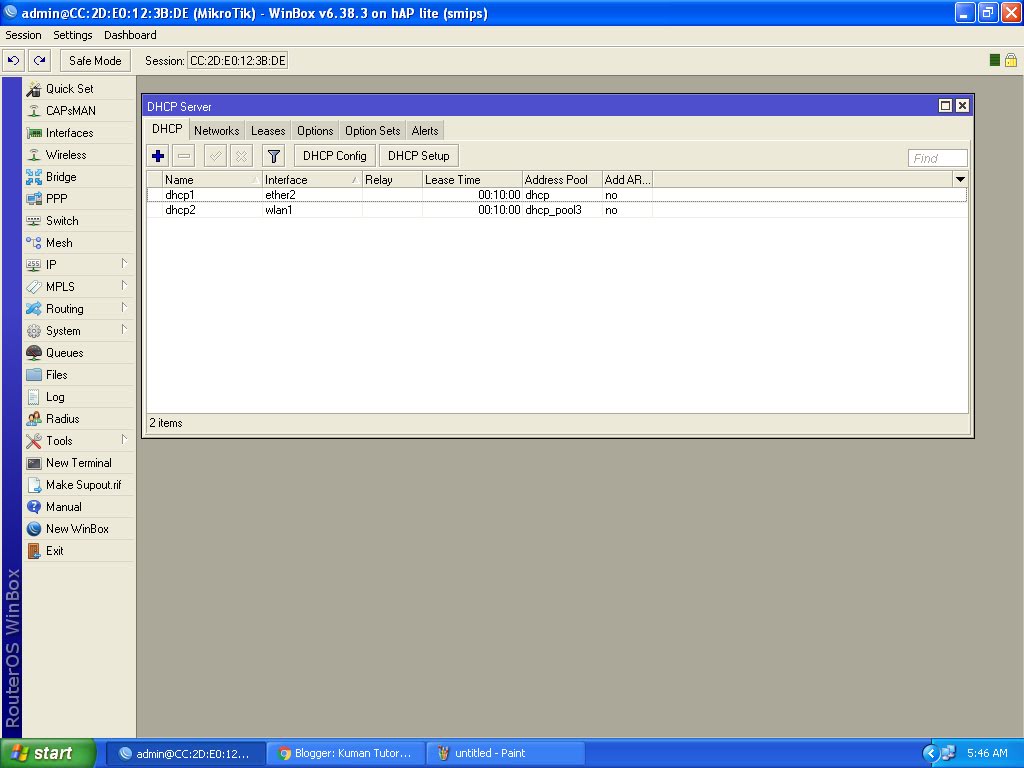Select the dhcp2 row name

[x=180, y=210]
